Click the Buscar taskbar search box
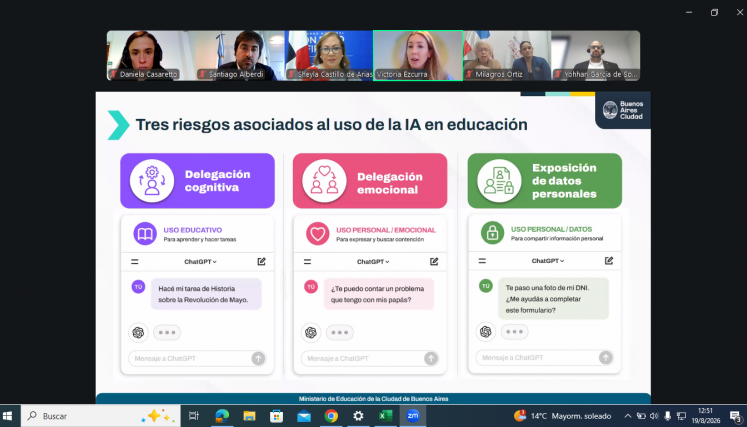Image resolution: width=747 pixels, height=427 pixels. click(100, 416)
